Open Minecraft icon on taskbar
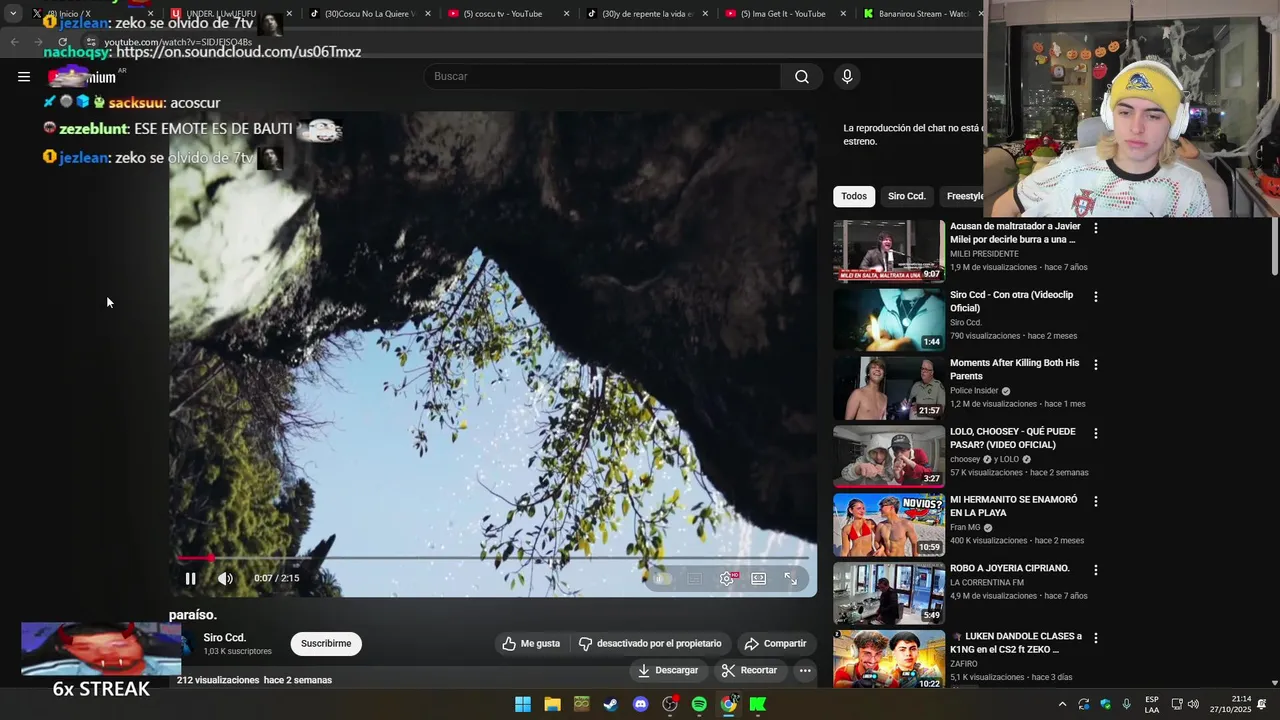1280x720 pixels. coord(581,704)
